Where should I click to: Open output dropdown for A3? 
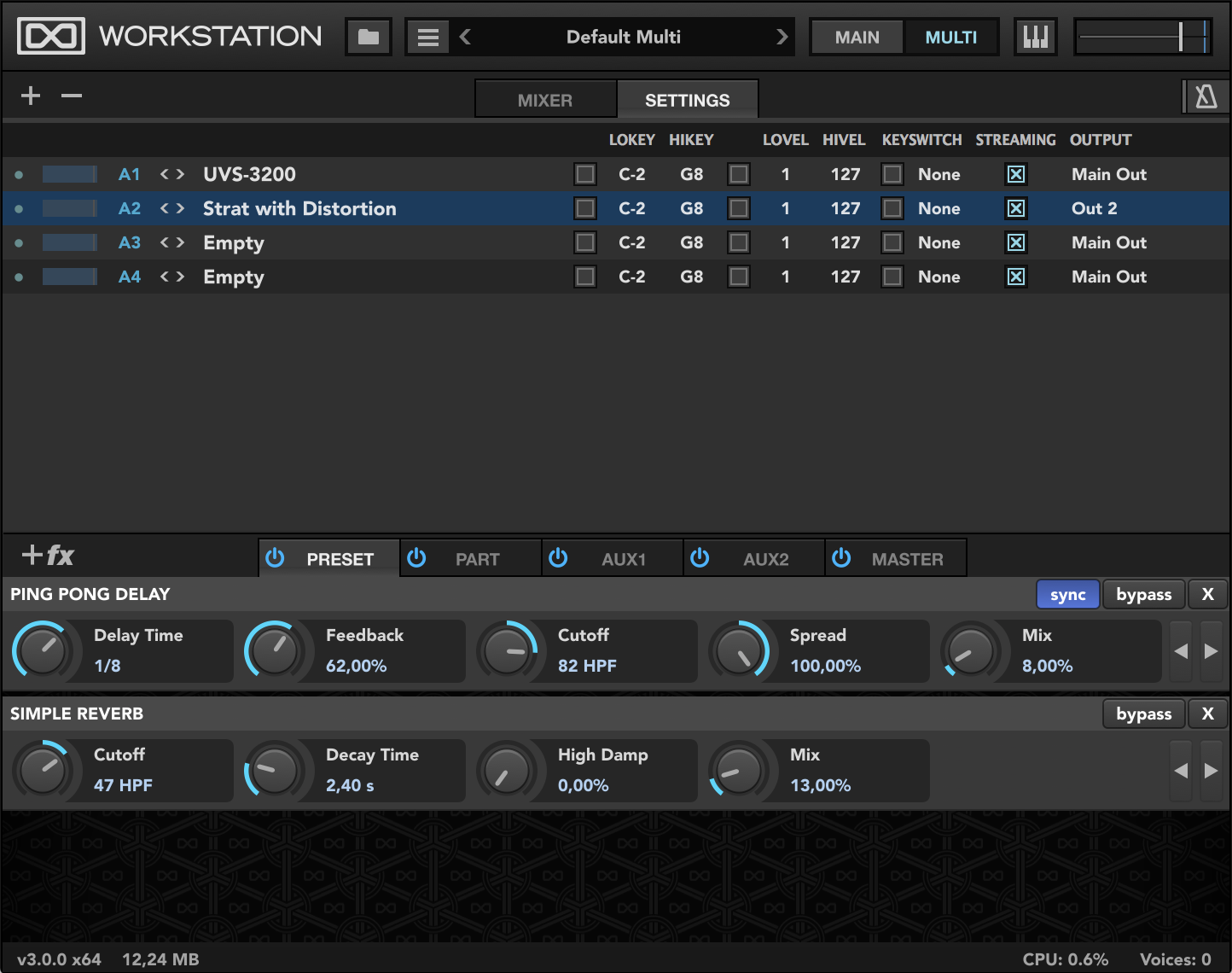(x=1109, y=242)
